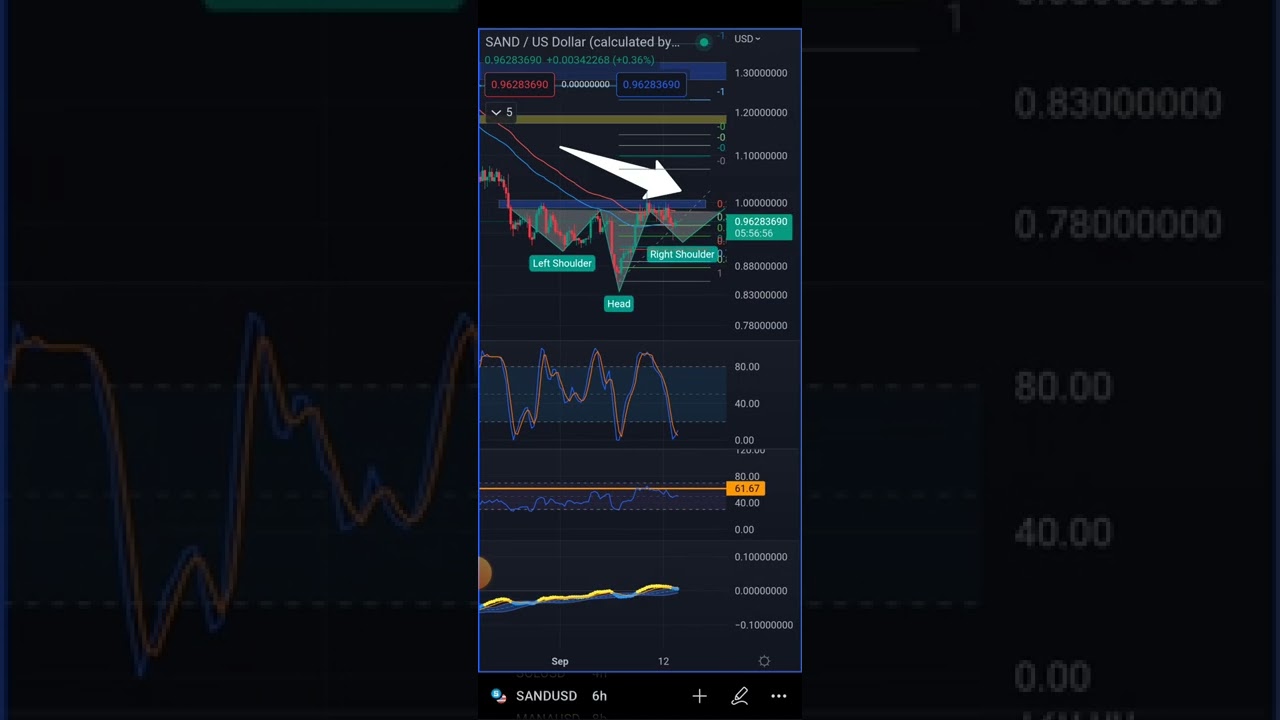Select the yellow horizontal resistance zone
Viewport: 1280px width, 720px height.
(603, 120)
